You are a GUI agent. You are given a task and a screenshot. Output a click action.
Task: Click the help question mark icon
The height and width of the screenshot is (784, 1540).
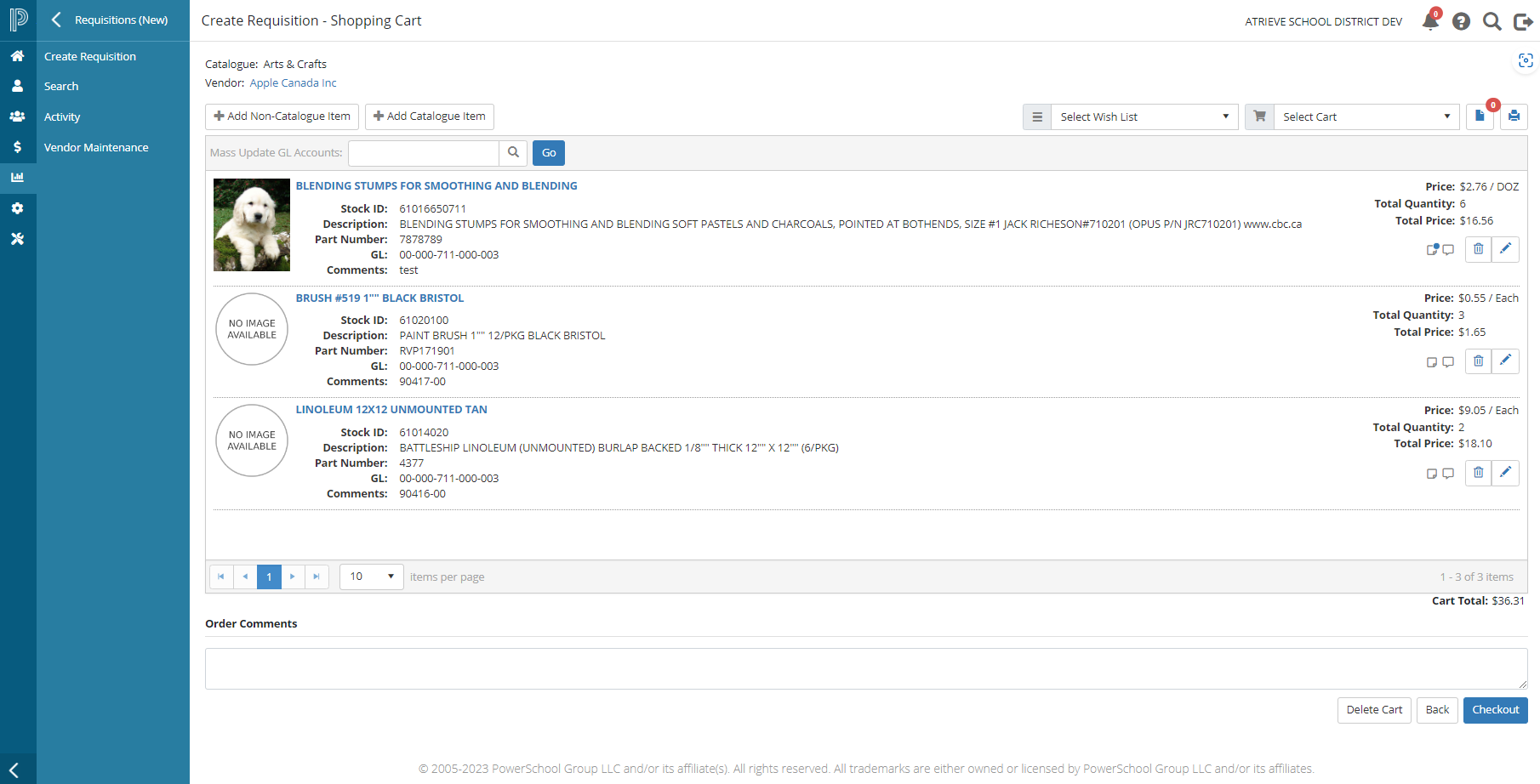[1461, 21]
